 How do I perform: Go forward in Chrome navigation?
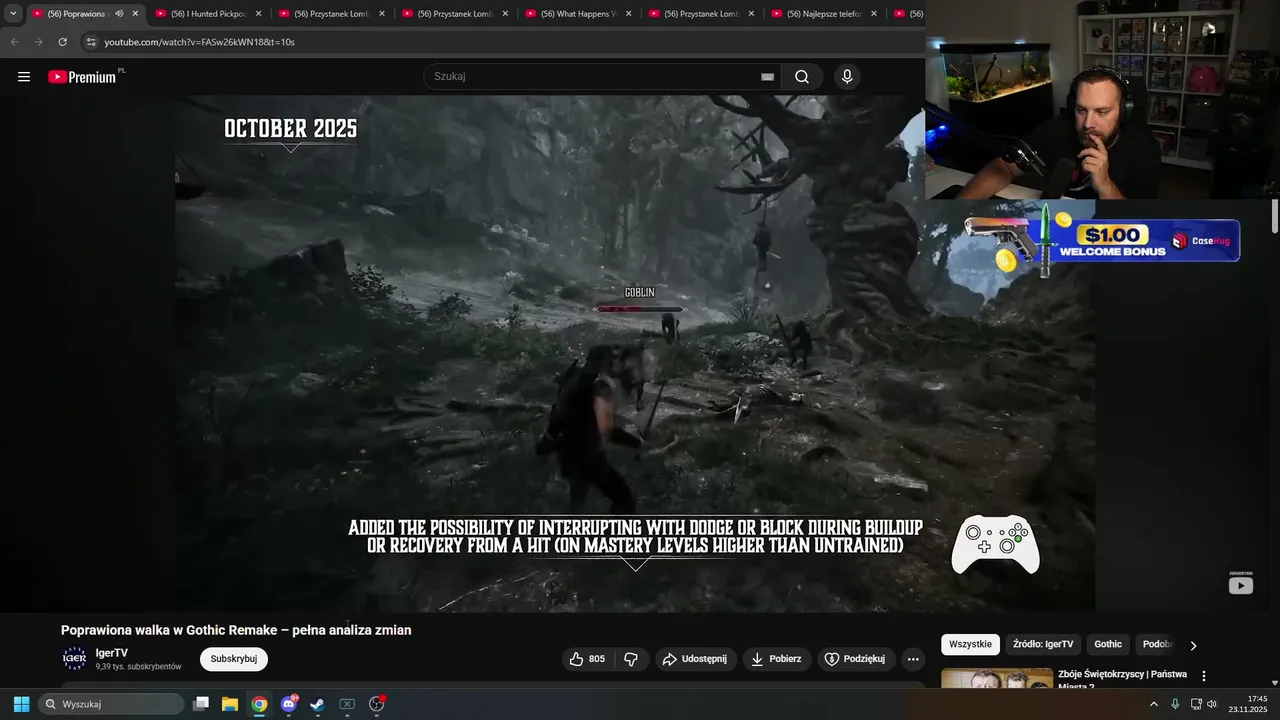click(x=38, y=42)
